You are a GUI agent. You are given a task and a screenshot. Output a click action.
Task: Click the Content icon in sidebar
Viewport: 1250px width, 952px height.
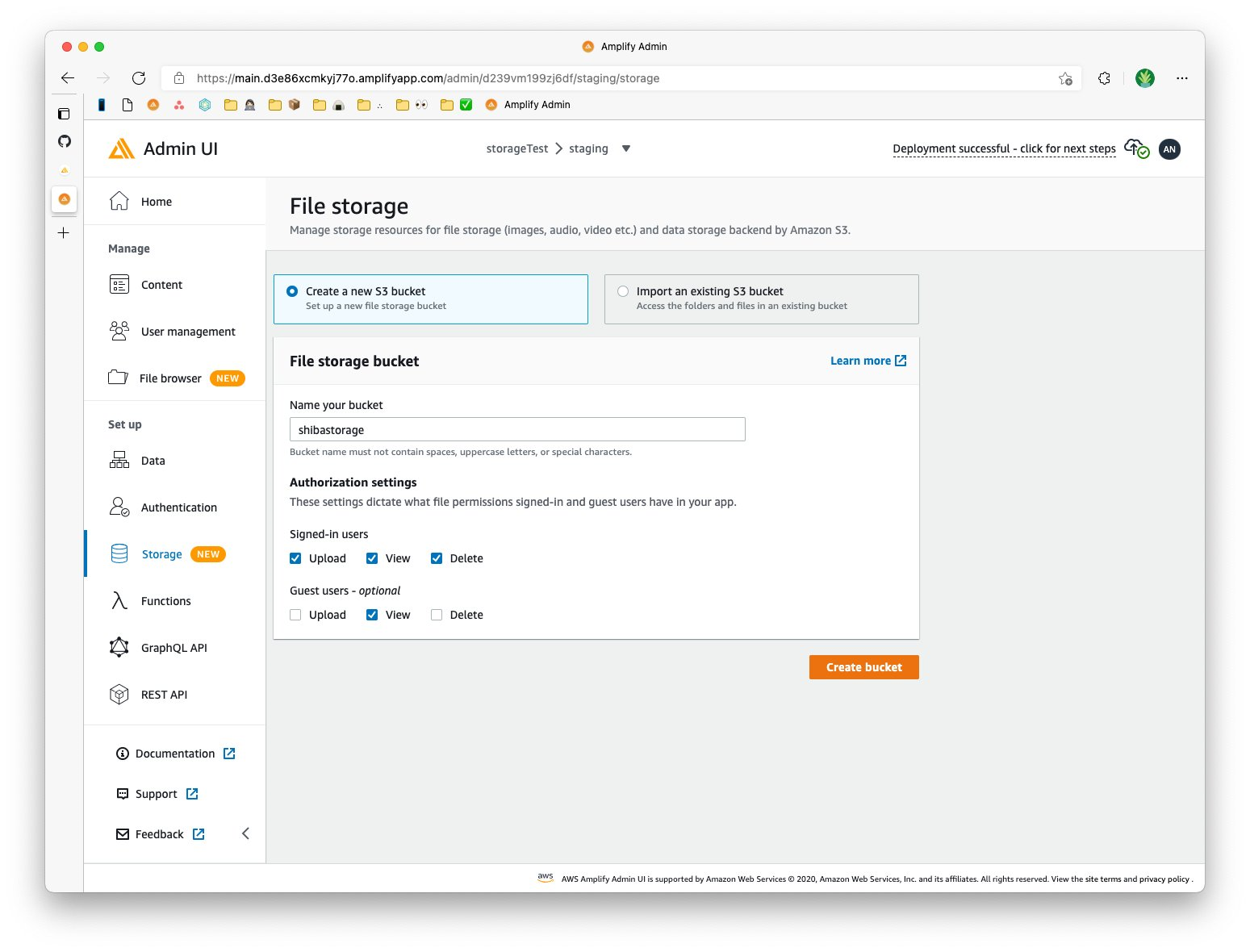pos(119,285)
